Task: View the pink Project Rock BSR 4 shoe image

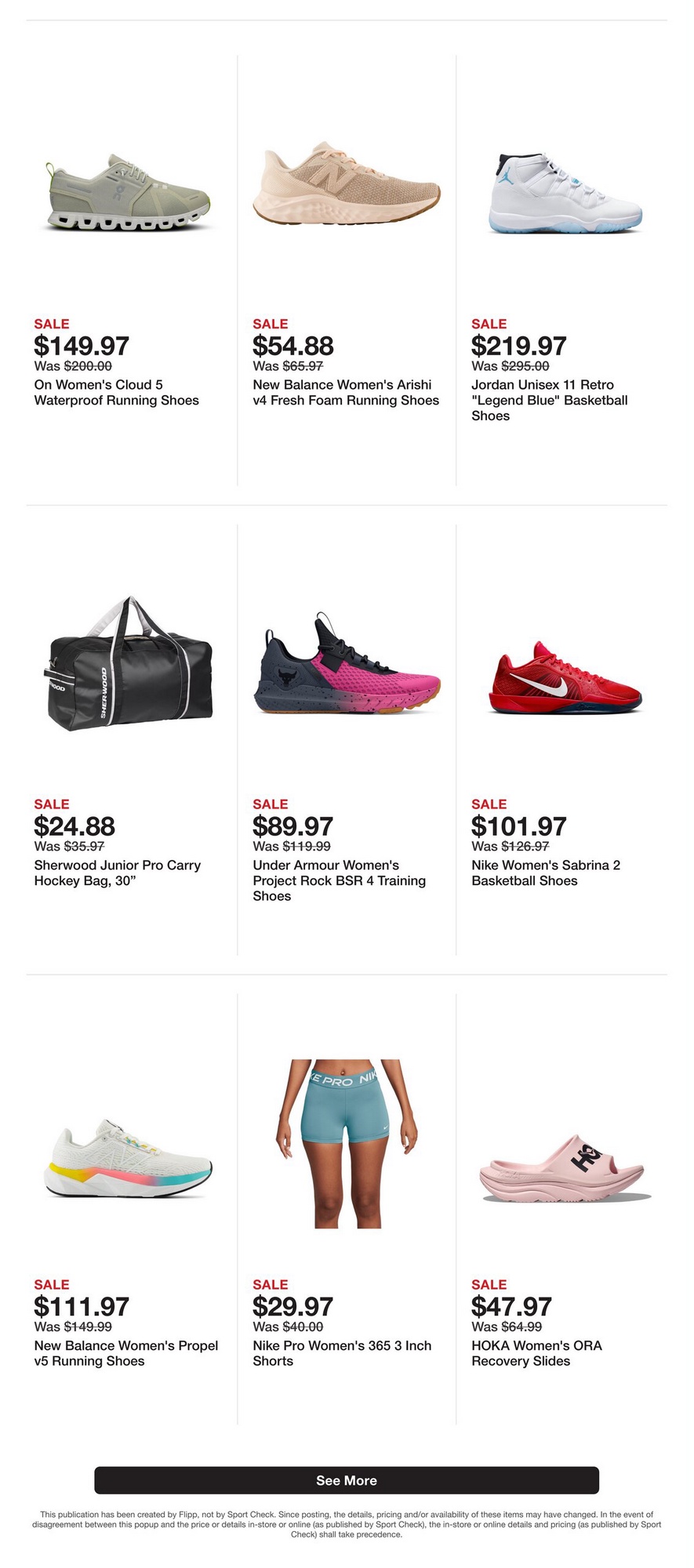Action: click(347, 663)
